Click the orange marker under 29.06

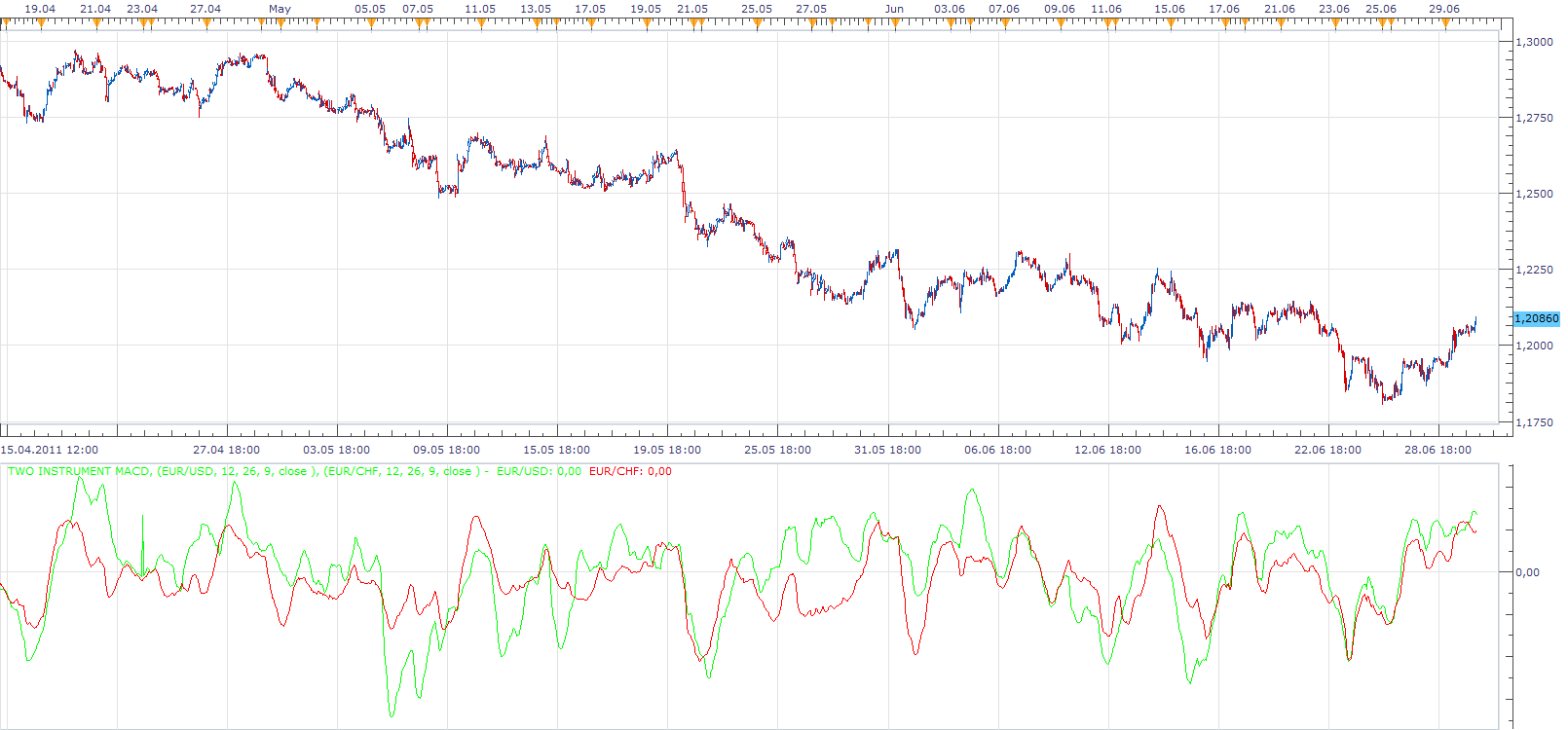[x=1444, y=23]
